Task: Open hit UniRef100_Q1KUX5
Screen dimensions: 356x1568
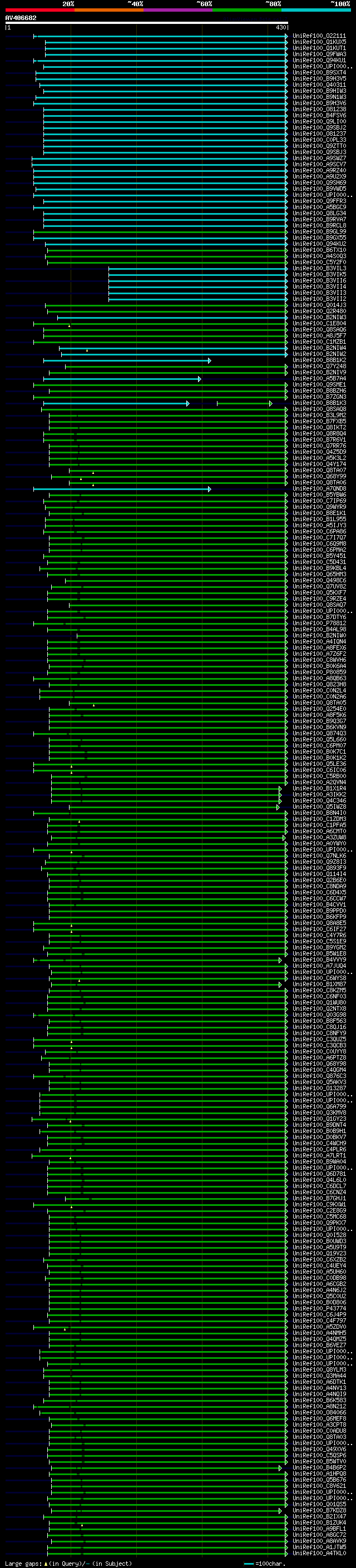Action: [319, 42]
